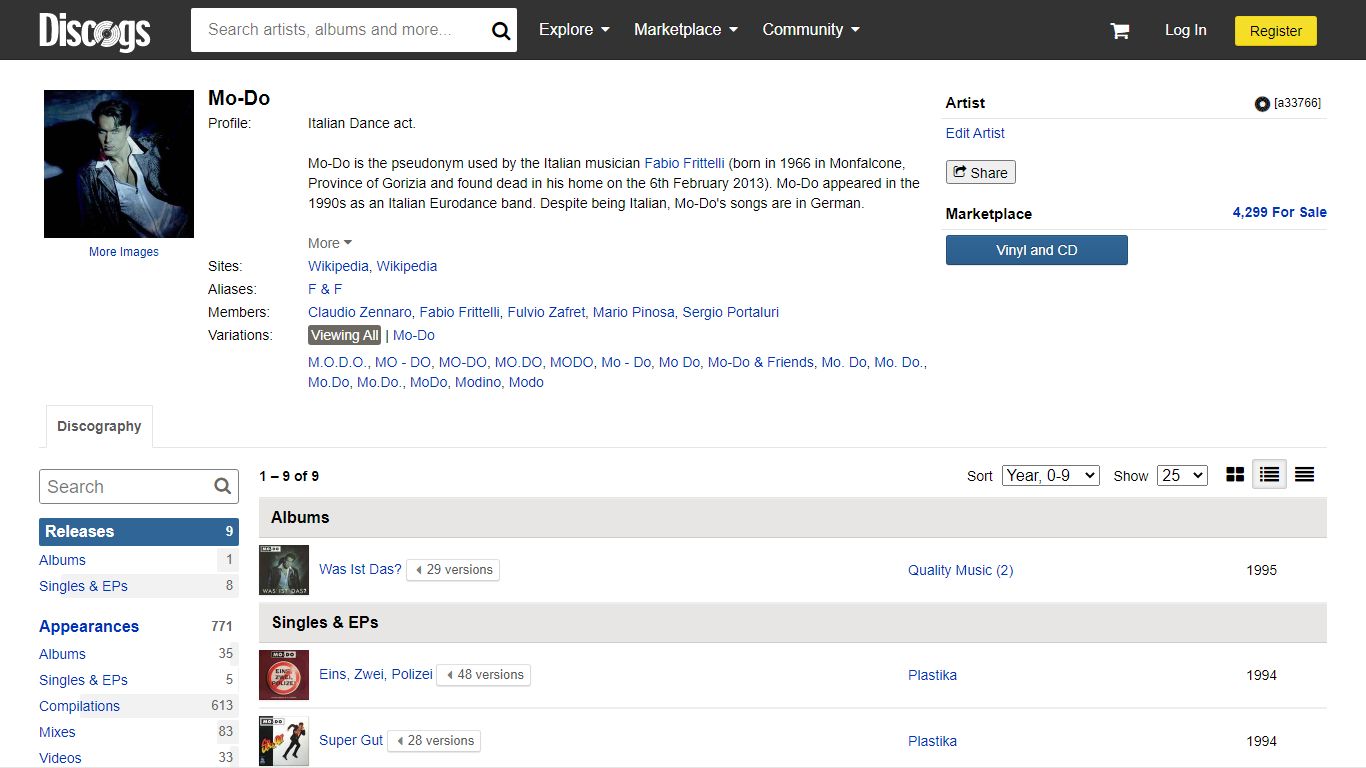The width and height of the screenshot is (1366, 768).
Task: Open the Quality Music (2) label link
Action: tap(960, 570)
